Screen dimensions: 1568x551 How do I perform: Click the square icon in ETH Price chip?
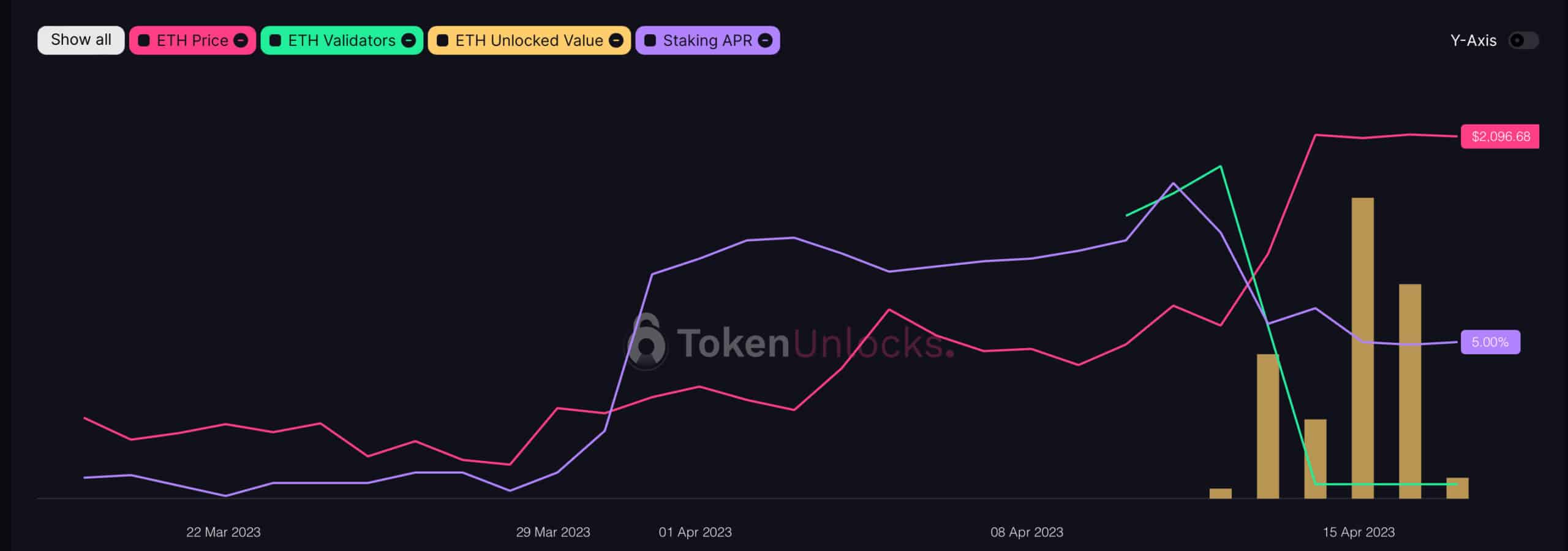pyautogui.click(x=144, y=40)
